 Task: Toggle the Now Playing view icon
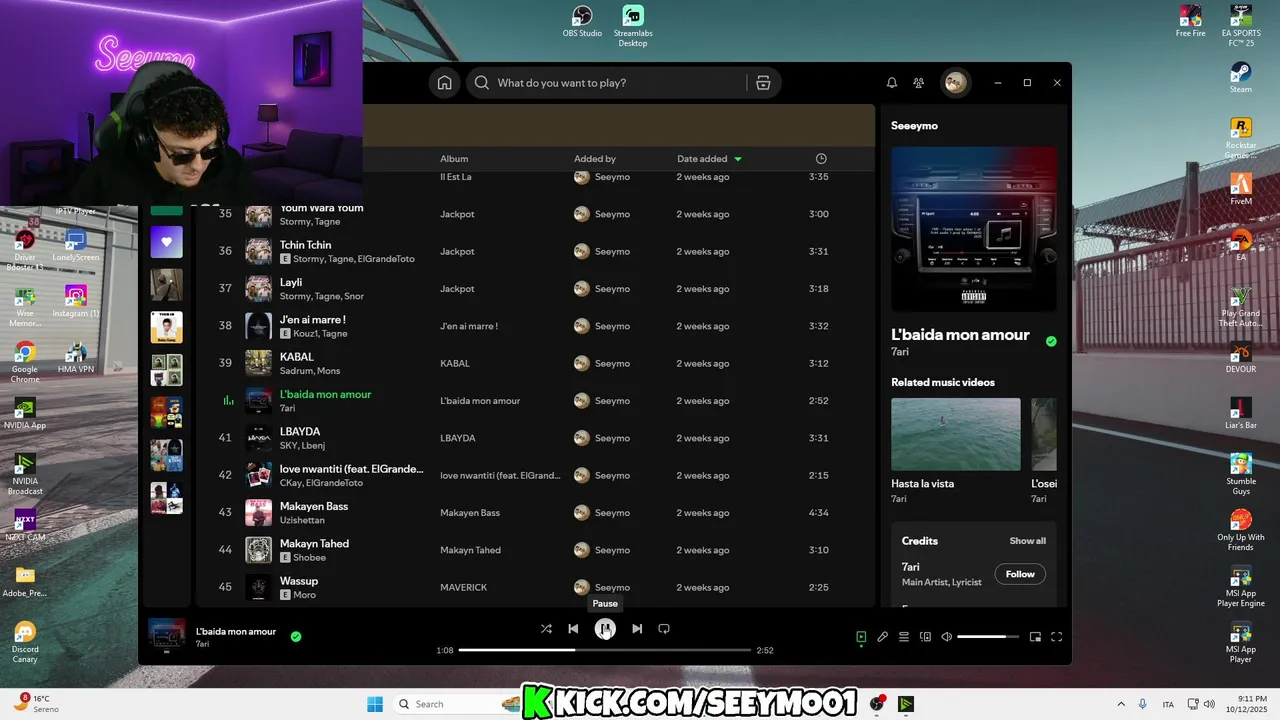[861, 637]
